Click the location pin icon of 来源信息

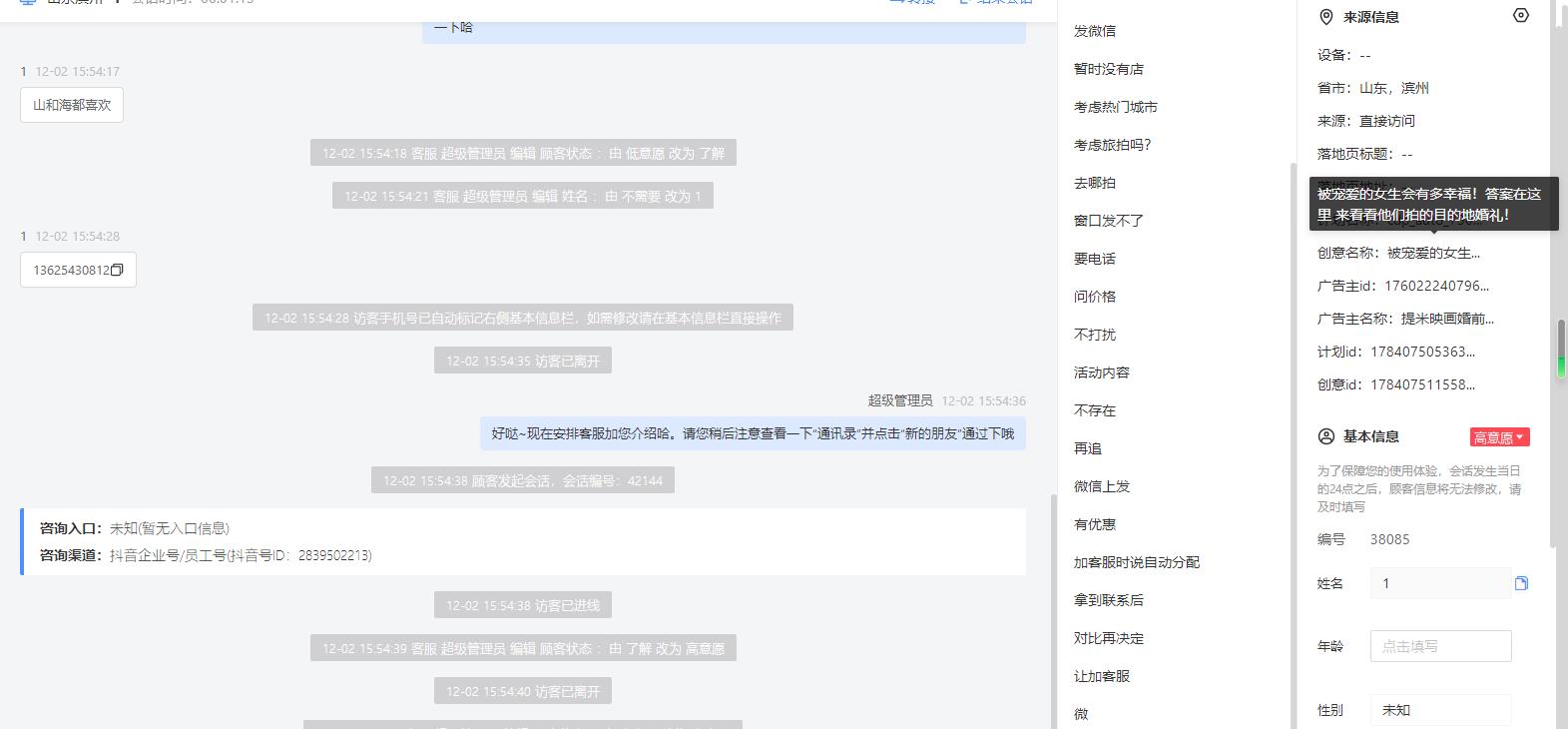[x=1326, y=17]
